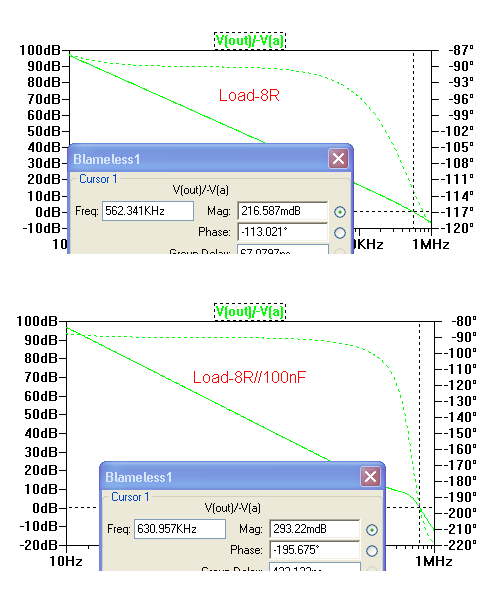Click the Cursor 1 group label in upper dialog
This screenshot has height=600, width=500.
click(98, 179)
